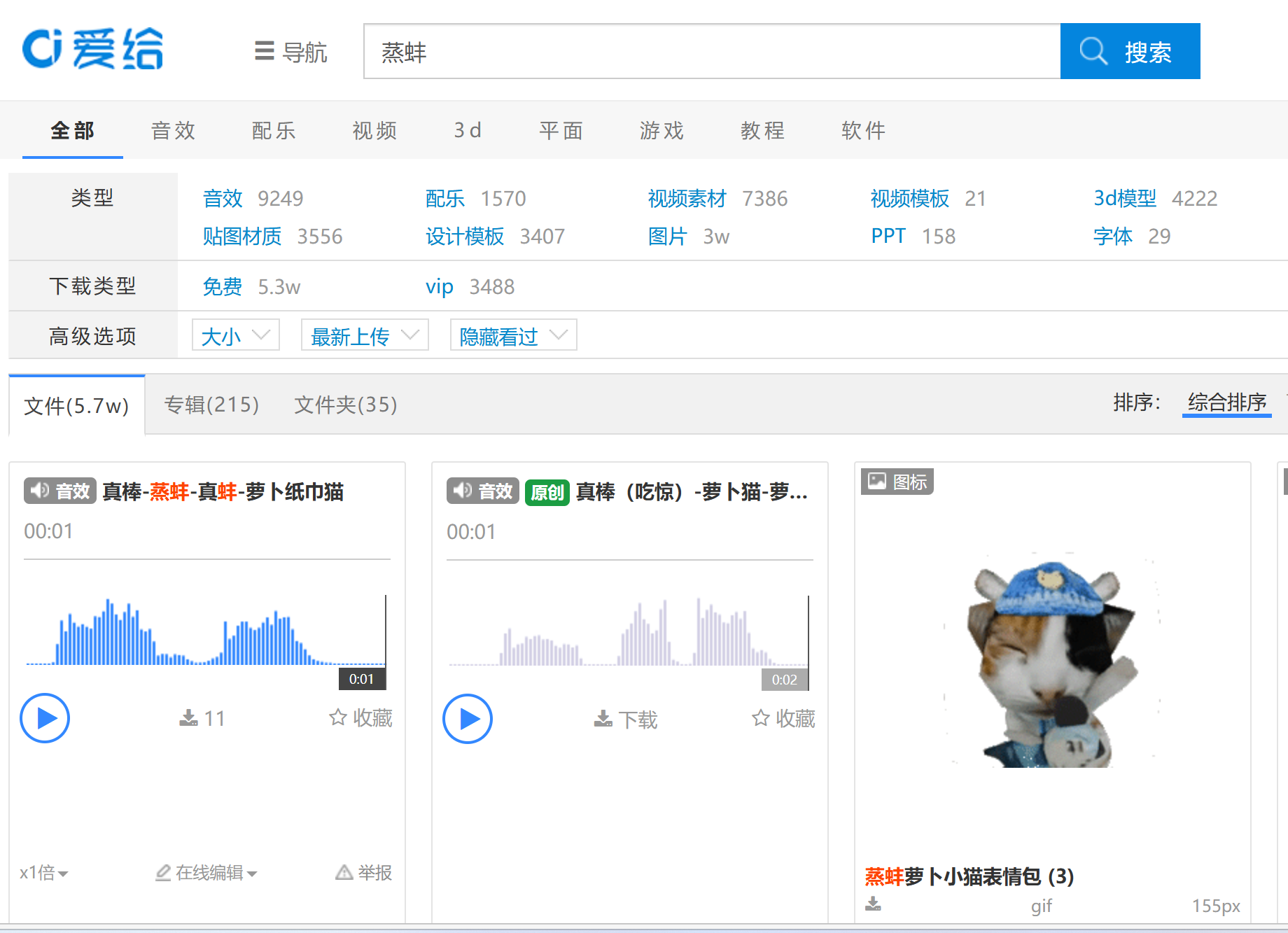This screenshot has width=1288, height=933.
Task: Click download icon under cat gif
Action: pos(873,904)
